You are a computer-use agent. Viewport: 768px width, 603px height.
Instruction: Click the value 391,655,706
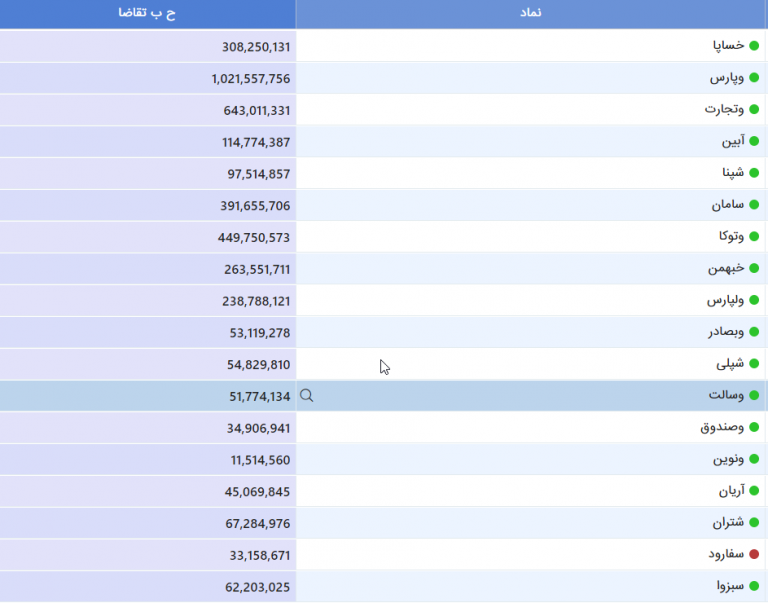pos(255,206)
